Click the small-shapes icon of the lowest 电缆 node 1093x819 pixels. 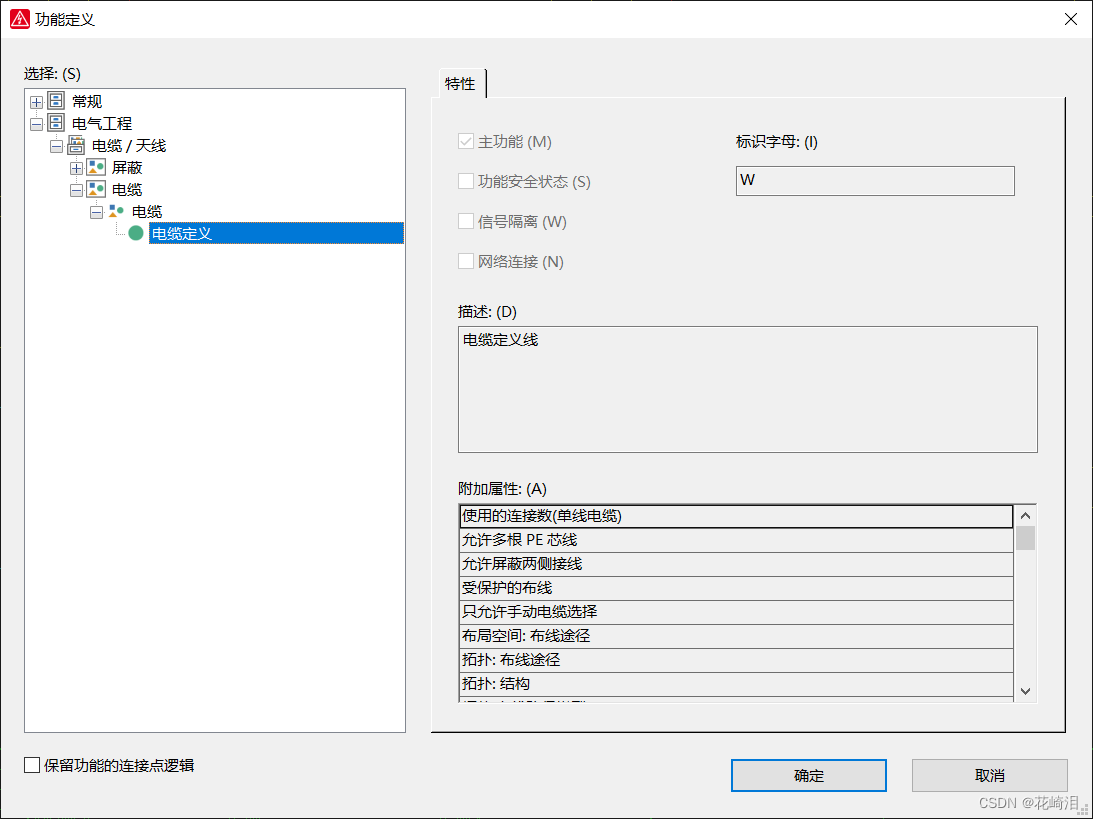coord(116,211)
